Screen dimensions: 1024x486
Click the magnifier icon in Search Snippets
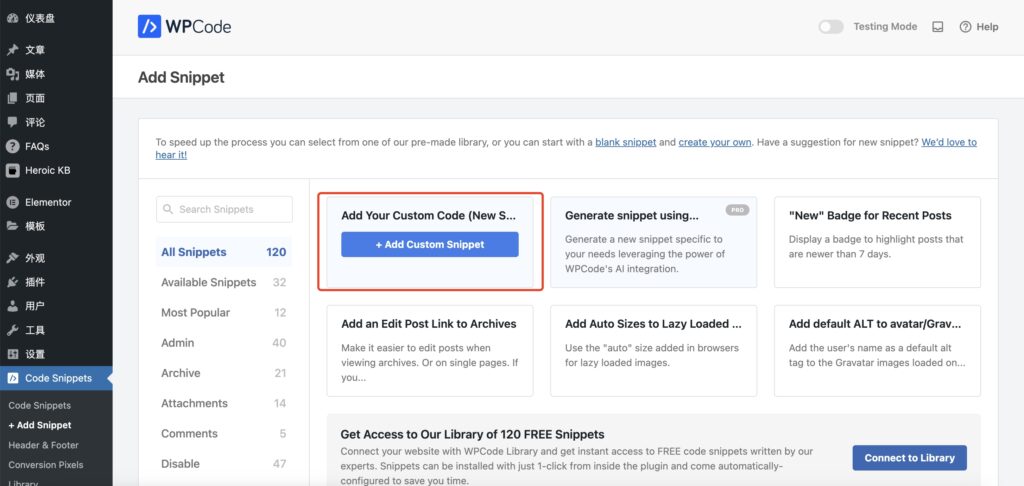point(168,210)
